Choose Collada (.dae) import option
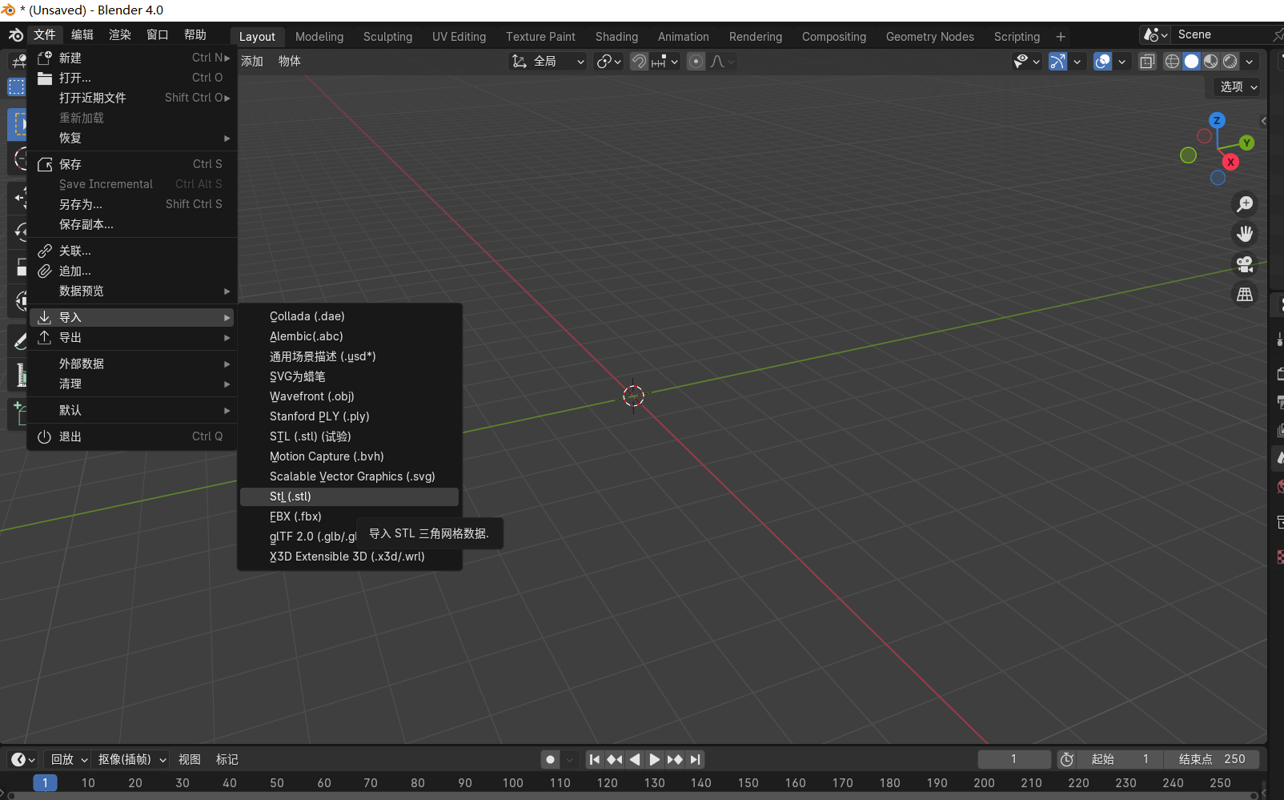Image resolution: width=1284 pixels, height=800 pixels. (350, 317)
